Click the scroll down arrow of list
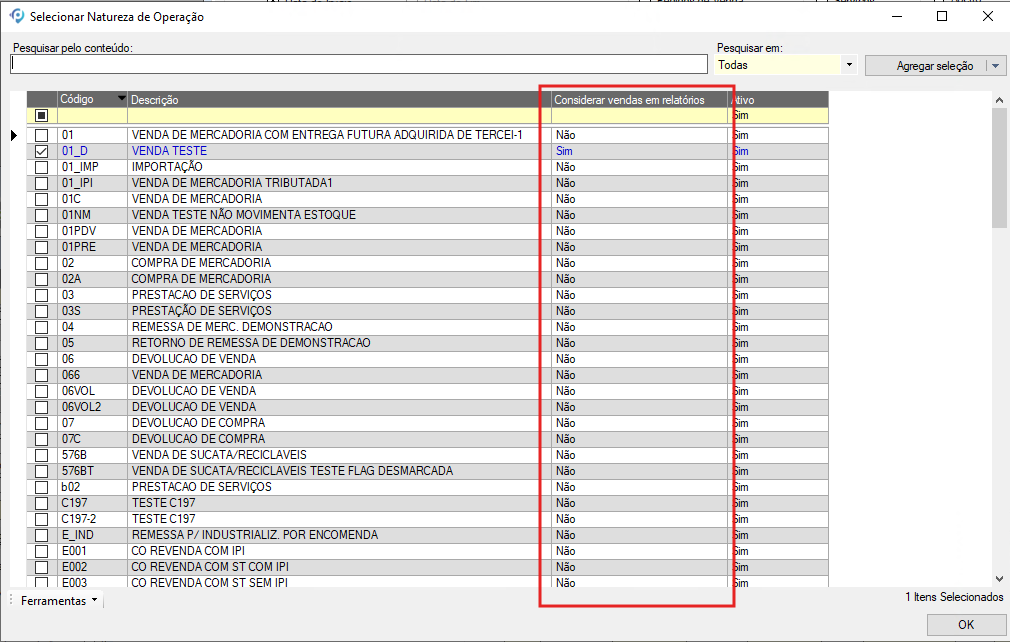The height and width of the screenshot is (642, 1010). [999, 578]
